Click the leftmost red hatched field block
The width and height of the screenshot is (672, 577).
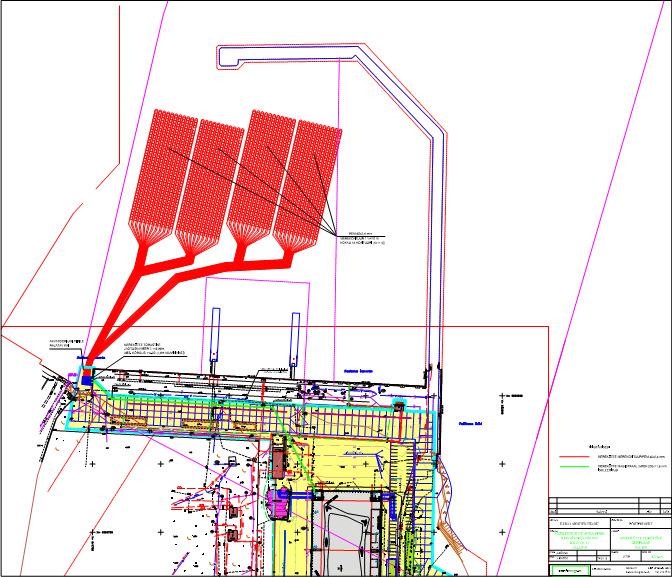click(x=163, y=179)
